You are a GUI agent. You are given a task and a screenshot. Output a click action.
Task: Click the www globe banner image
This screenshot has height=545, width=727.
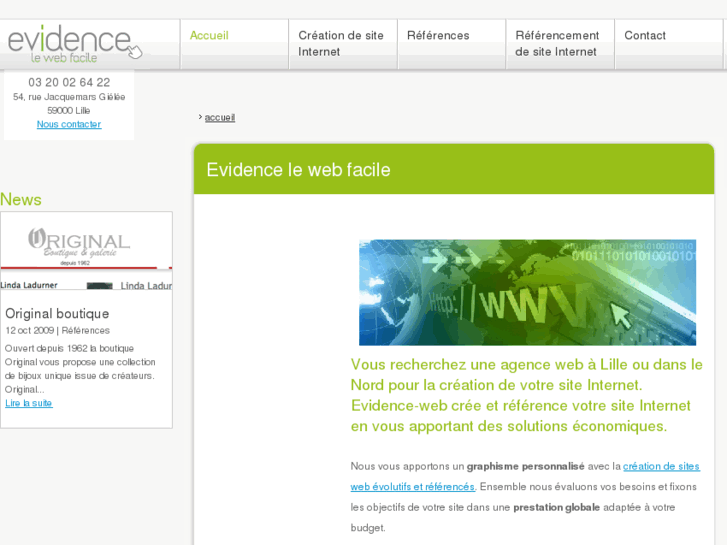point(527,292)
